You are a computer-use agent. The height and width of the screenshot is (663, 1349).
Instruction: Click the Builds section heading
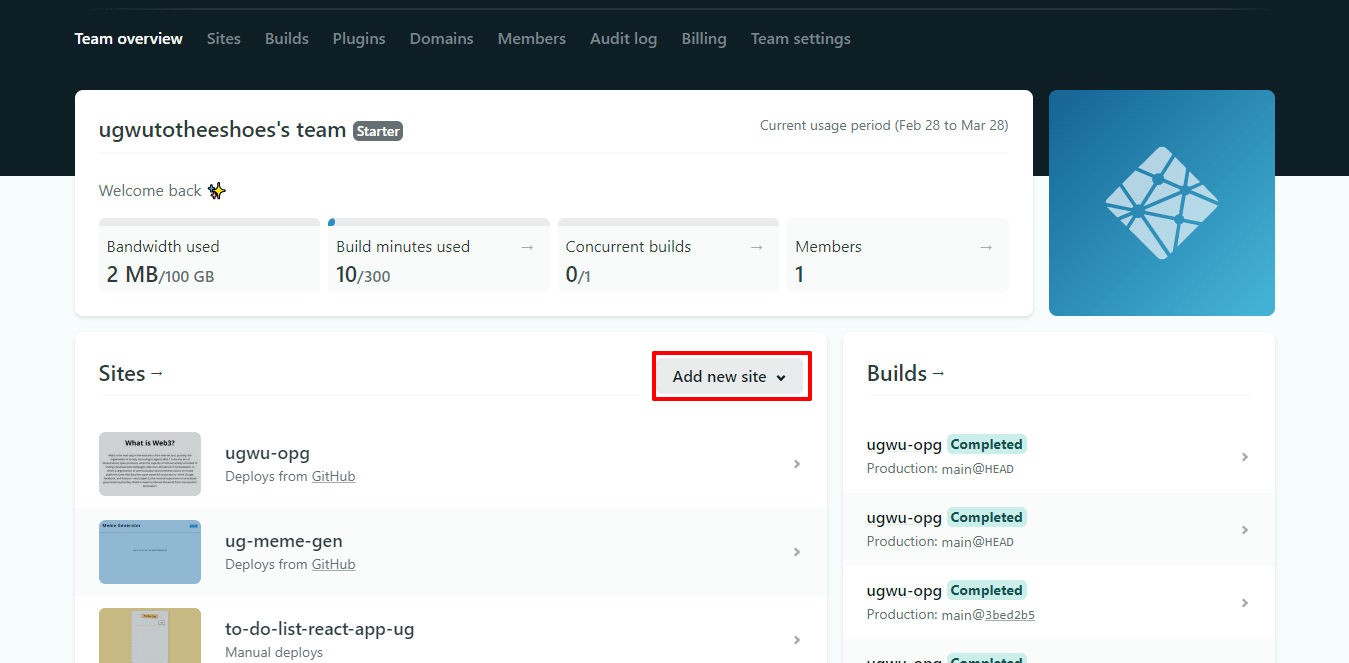click(897, 373)
